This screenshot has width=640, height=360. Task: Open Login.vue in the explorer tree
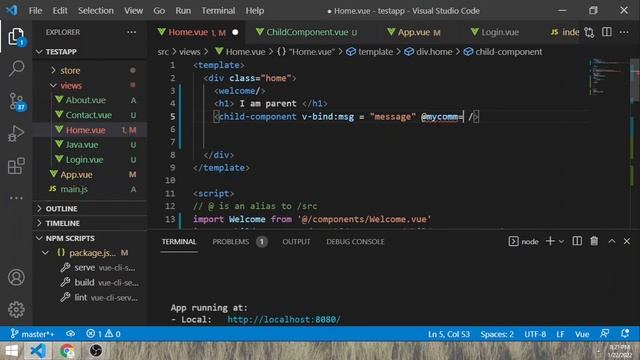pos(89,160)
